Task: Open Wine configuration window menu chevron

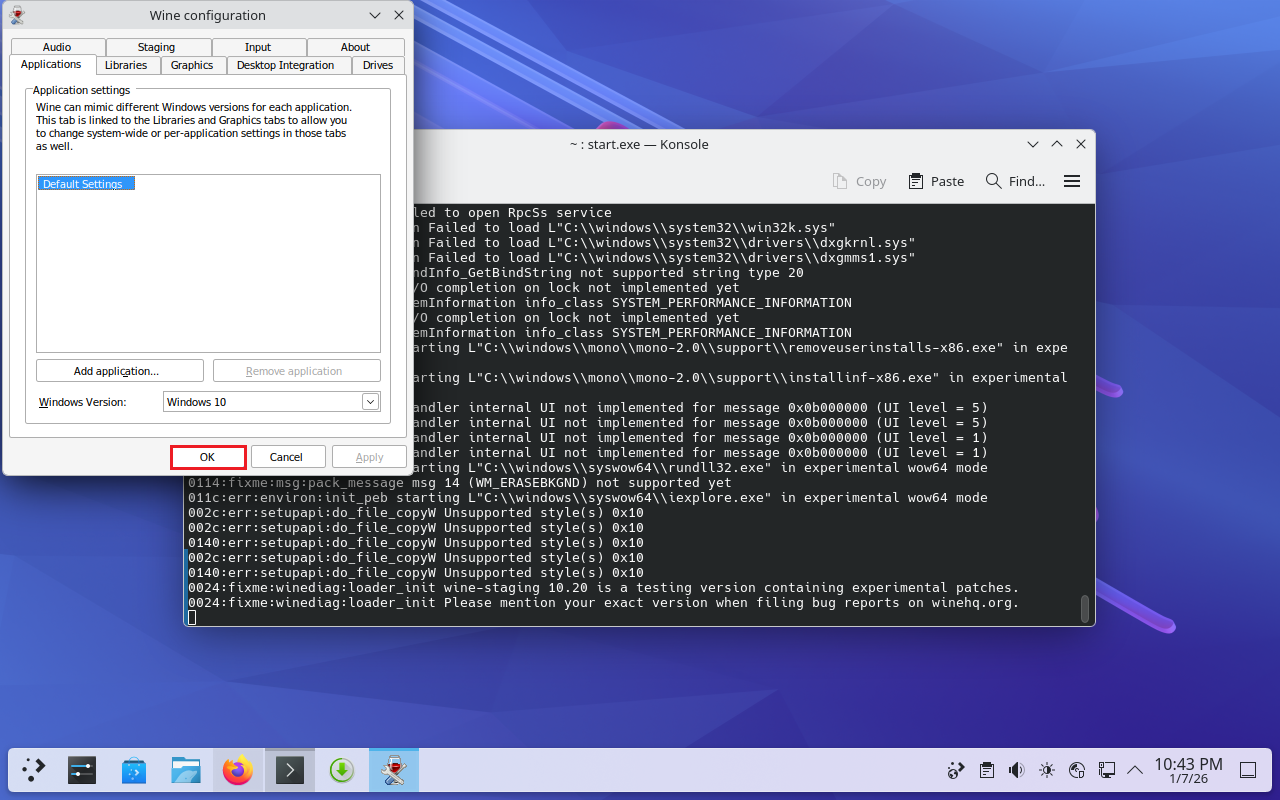Action: (375, 15)
